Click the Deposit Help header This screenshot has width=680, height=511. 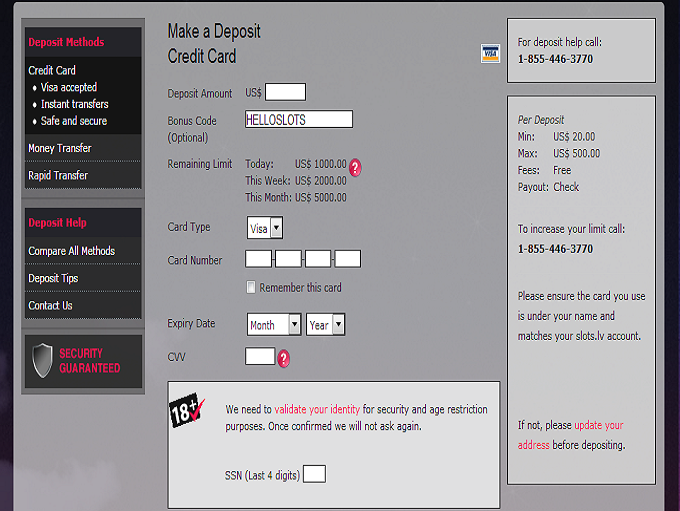pyautogui.click(x=58, y=223)
